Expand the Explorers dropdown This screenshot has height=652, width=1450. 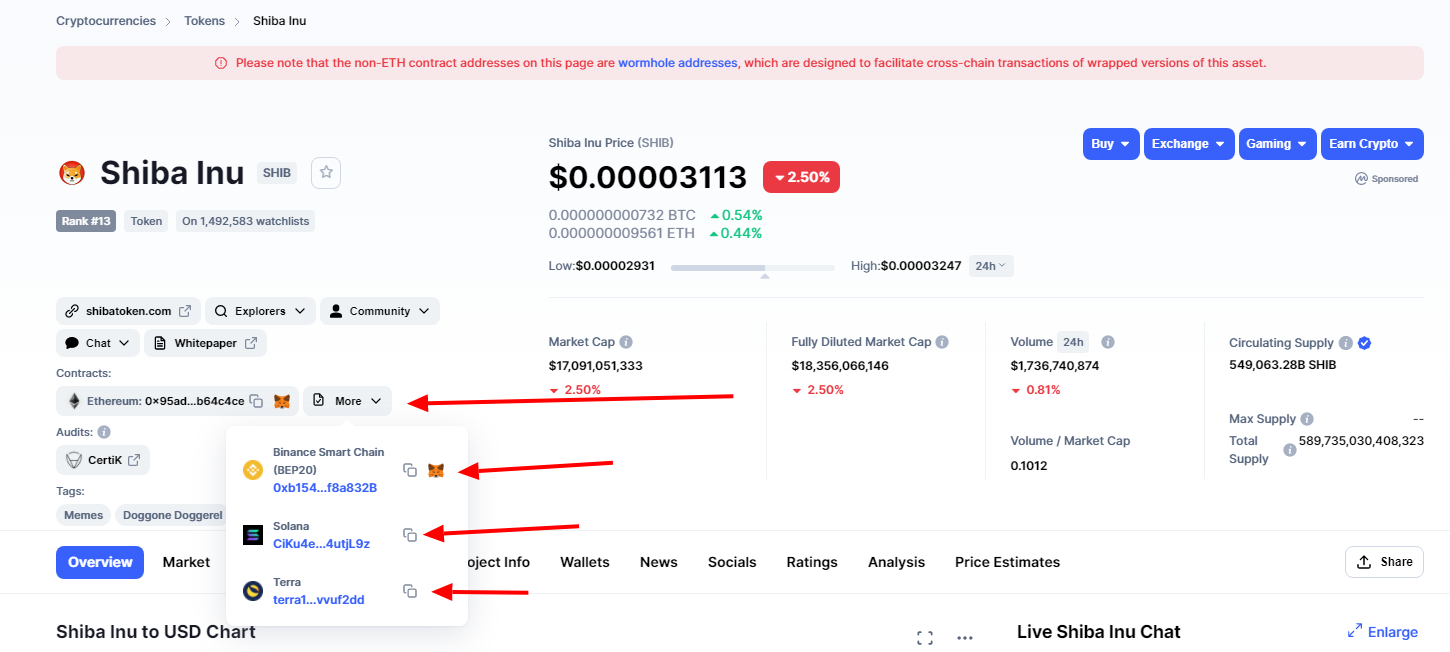pos(260,311)
